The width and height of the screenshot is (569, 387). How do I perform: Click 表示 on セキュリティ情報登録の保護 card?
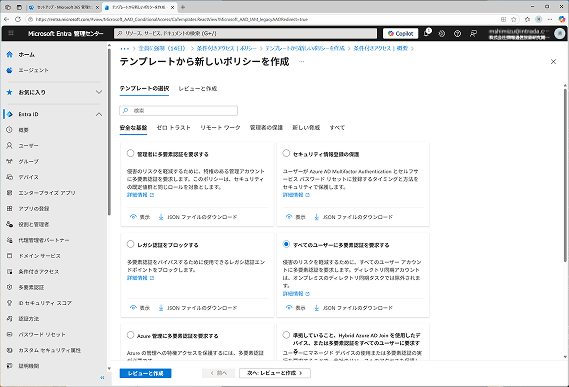(x=296, y=217)
